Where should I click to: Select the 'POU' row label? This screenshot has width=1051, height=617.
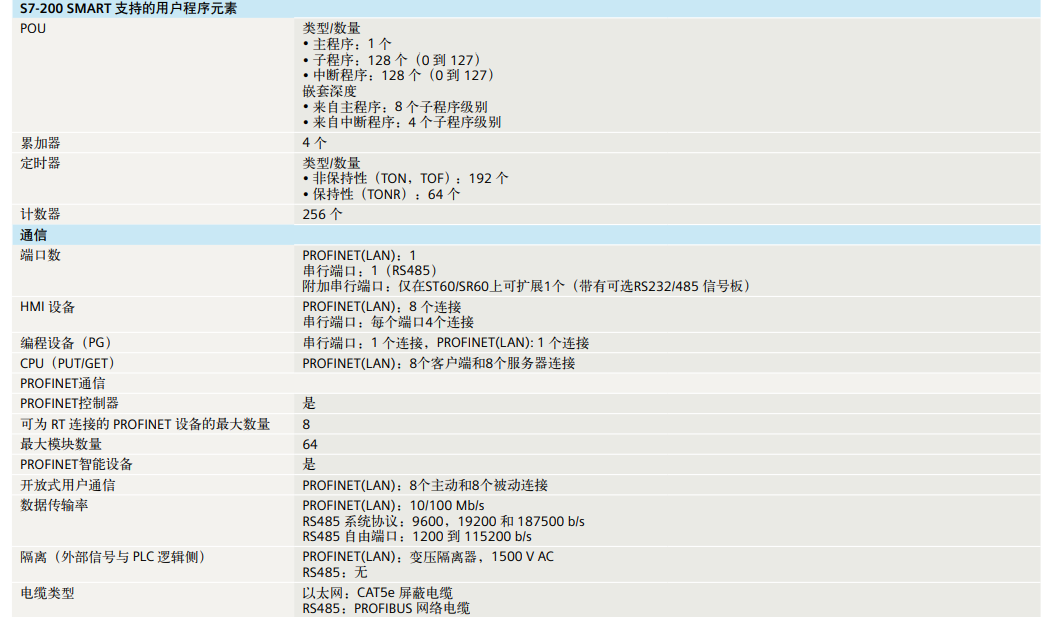click(33, 29)
